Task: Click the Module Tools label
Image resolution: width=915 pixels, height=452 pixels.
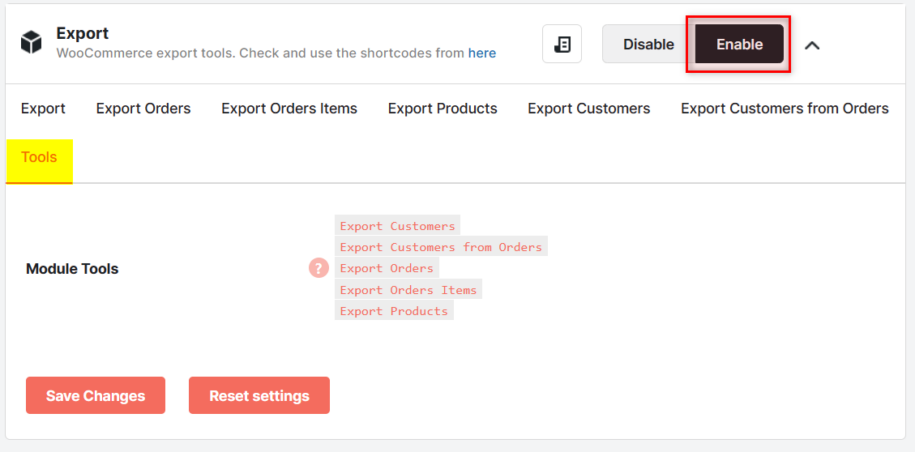Action: coord(72,269)
